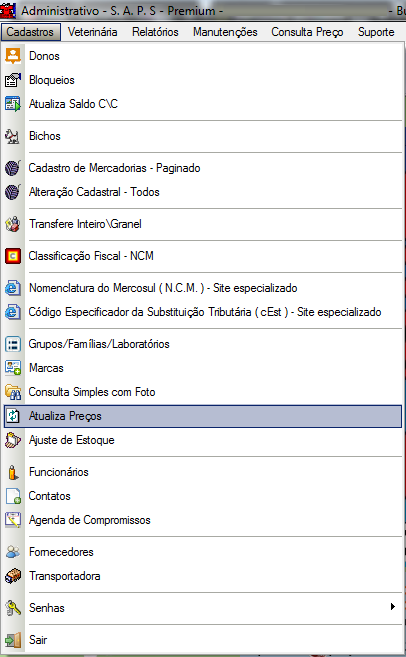Choose Cadastro de Mercadorias - Paginado

pyautogui.click(x=203, y=168)
